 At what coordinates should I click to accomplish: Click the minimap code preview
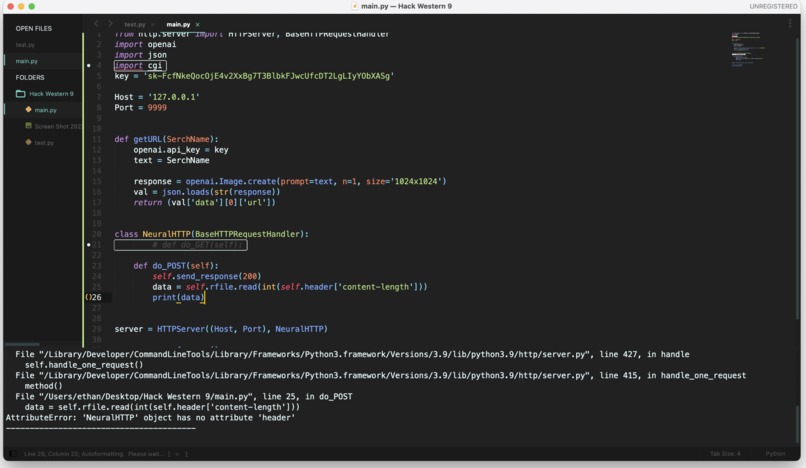[x=748, y=49]
